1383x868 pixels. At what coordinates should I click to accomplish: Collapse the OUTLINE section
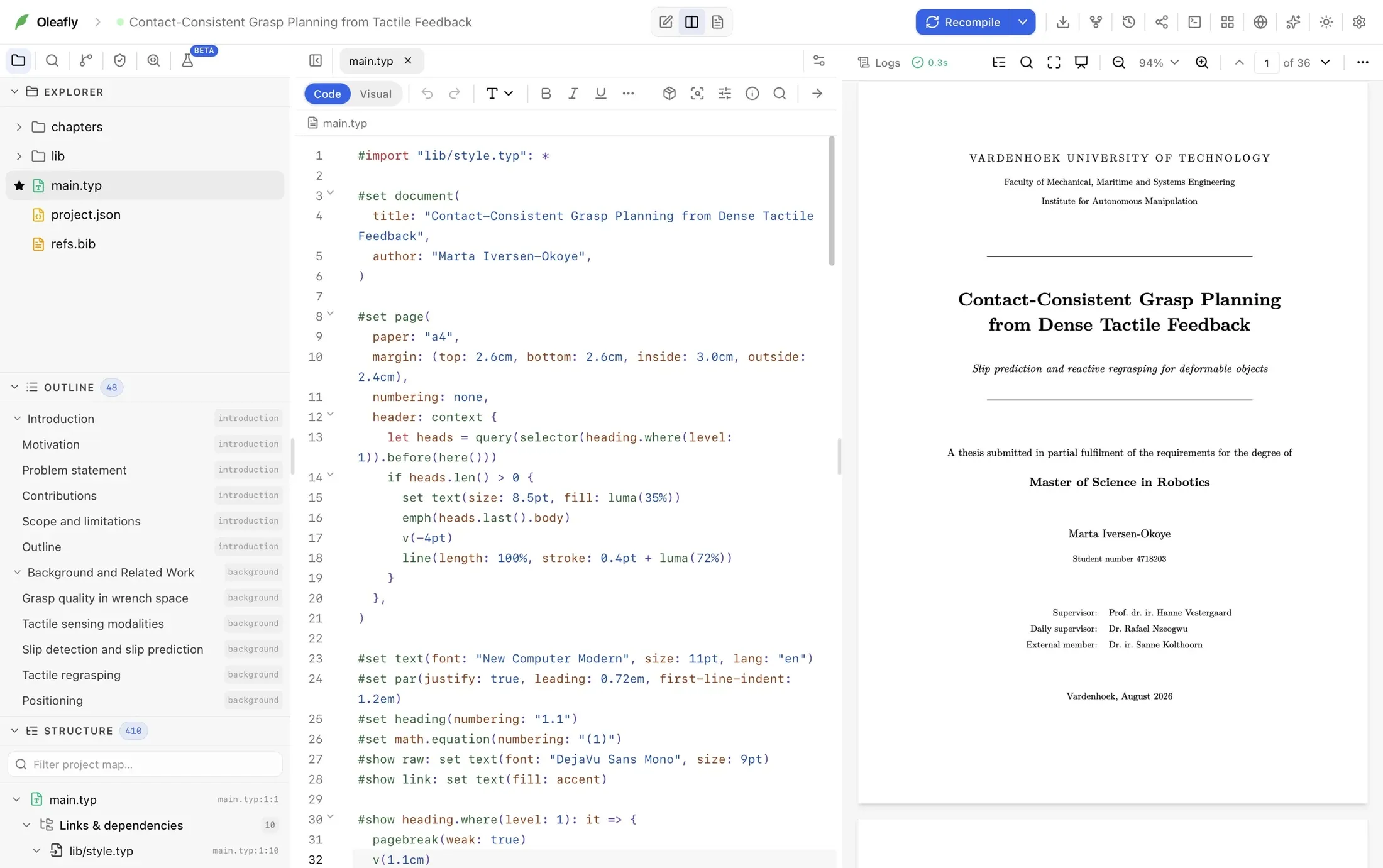click(14, 387)
